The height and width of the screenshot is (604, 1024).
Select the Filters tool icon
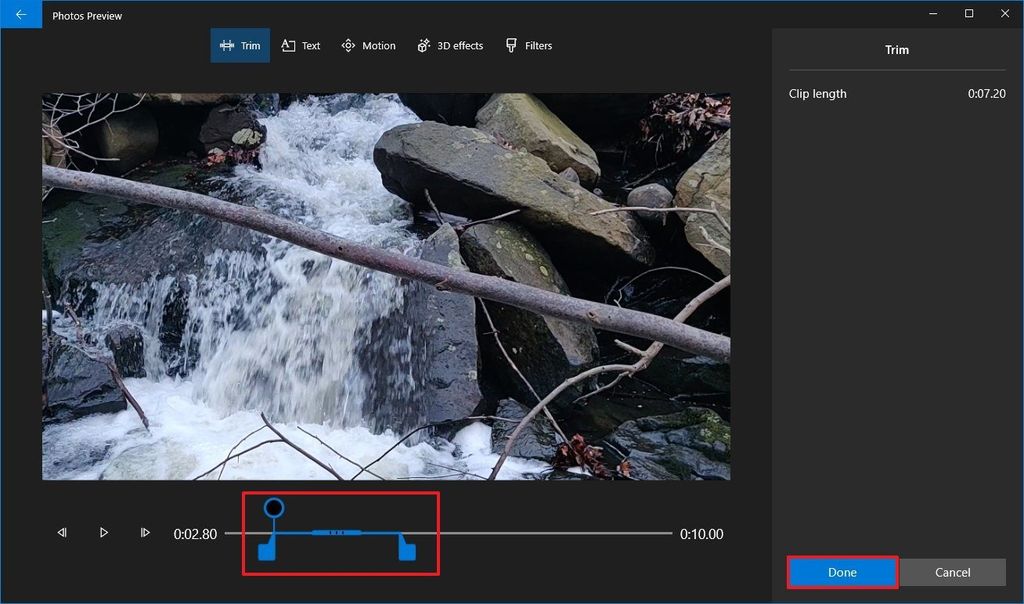pos(528,45)
